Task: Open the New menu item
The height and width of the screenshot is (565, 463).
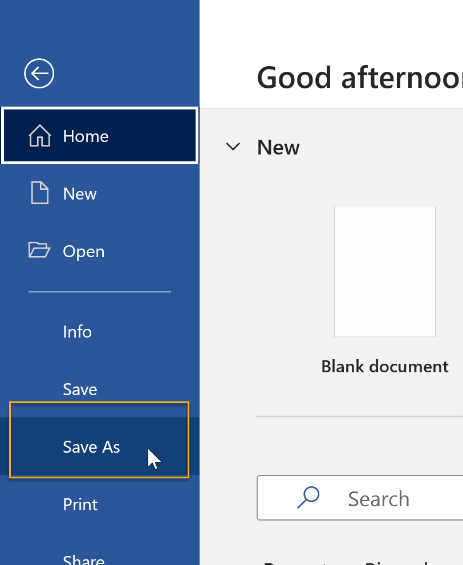Action: pyautogui.click(x=99, y=193)
